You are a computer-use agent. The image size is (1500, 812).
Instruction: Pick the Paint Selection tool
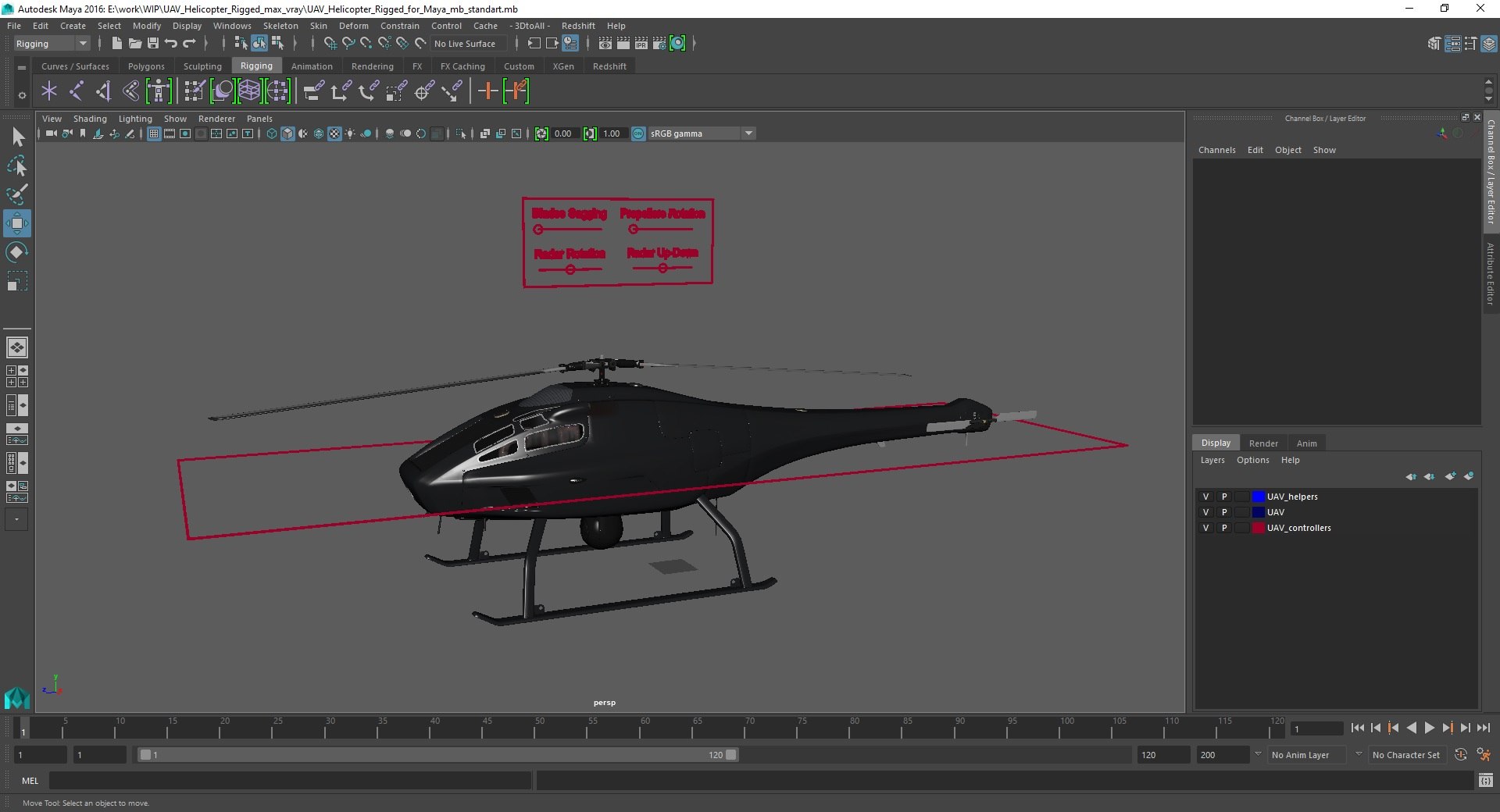click(x=17, y=194)
